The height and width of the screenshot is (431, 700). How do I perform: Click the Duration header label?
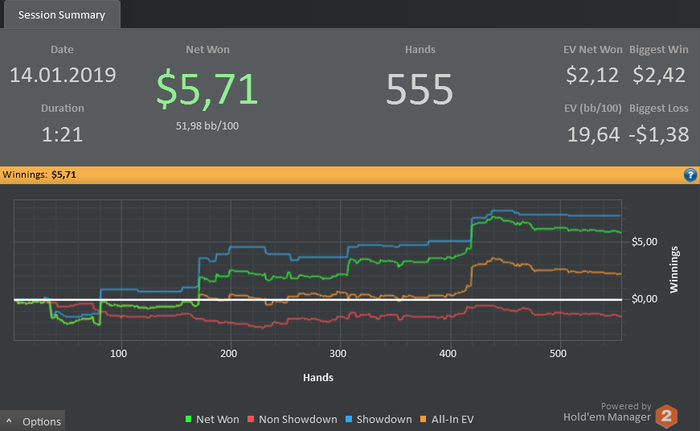point(62,109)
